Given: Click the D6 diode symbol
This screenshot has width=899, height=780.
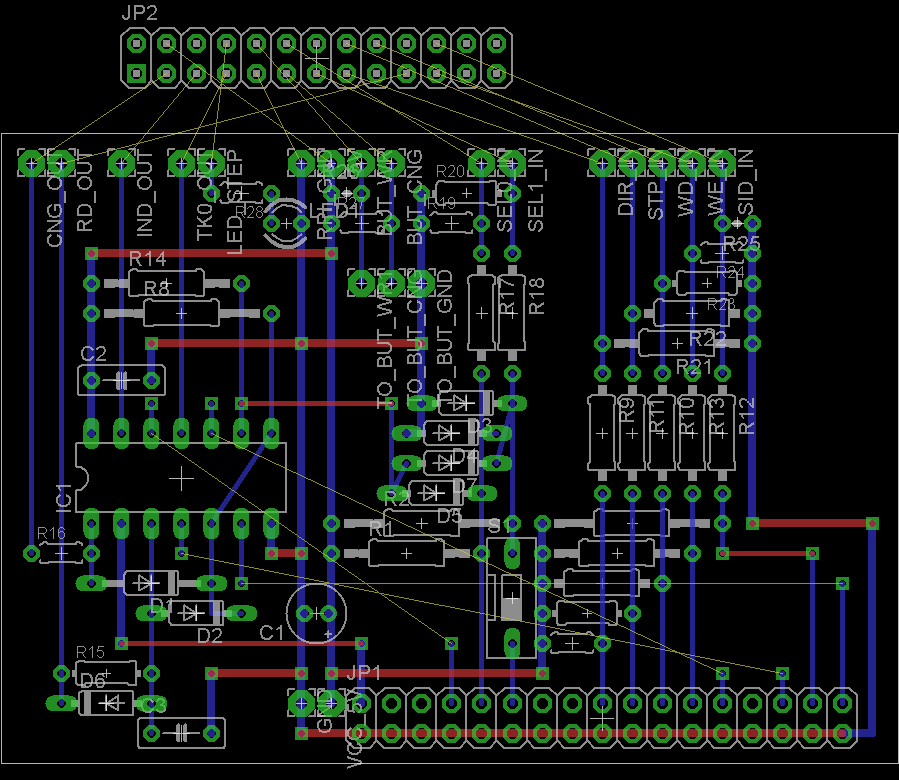Looking at the screenshot, I should [107, 703].
